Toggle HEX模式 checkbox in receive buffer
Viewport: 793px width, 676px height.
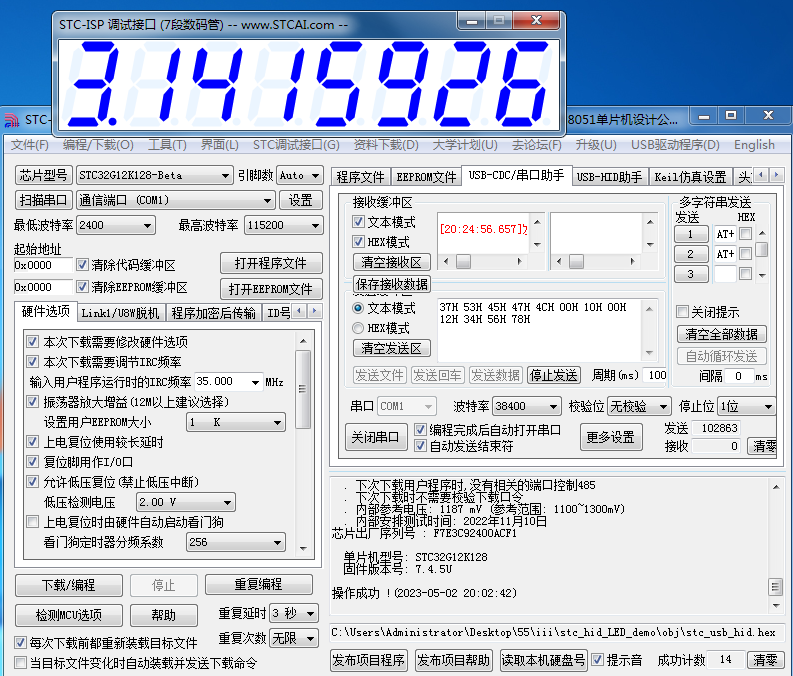pos(358,242)
